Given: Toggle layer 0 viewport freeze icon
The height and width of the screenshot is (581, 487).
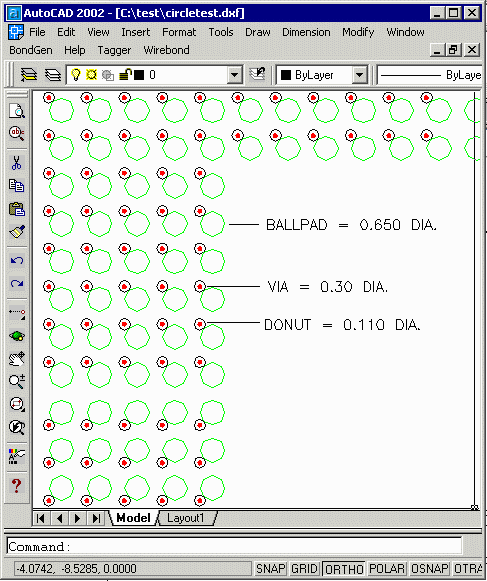Looking at the screenshot, I should tap(107, 75).
